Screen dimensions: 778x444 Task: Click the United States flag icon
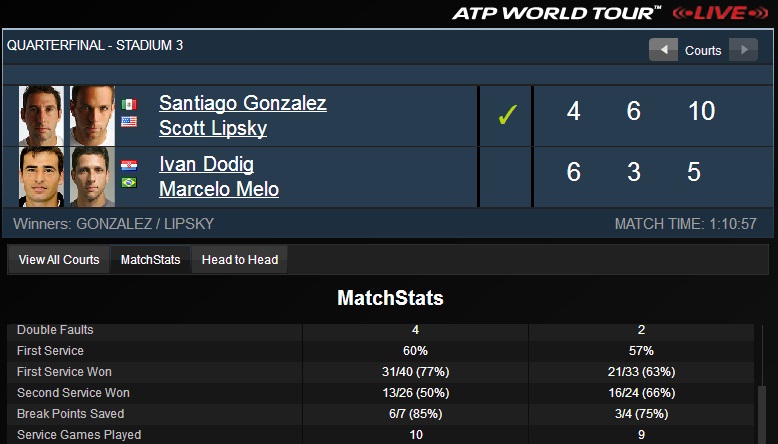[x=129, y=121]
